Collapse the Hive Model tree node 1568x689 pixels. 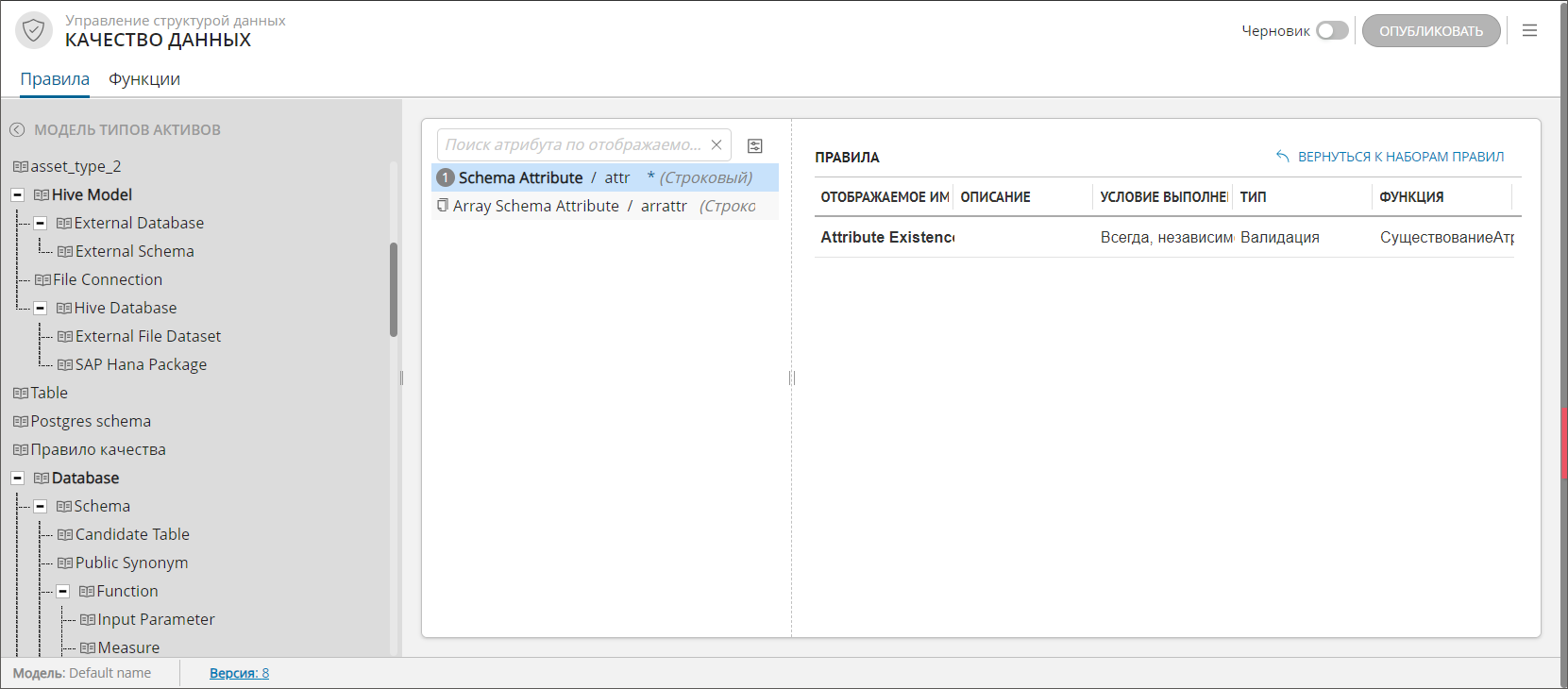point(17,195)
